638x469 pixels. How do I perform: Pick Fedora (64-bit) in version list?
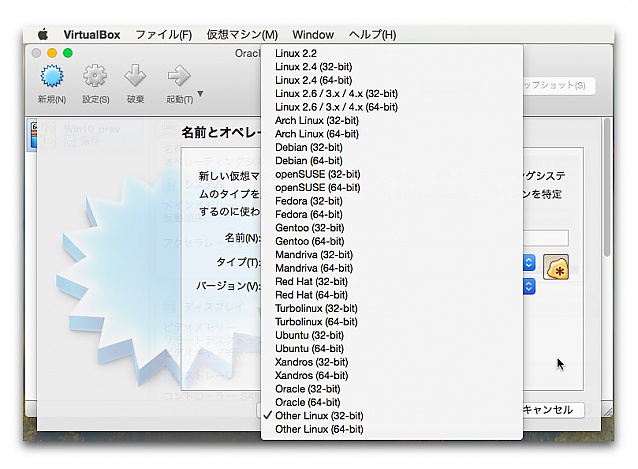[x=308, y=214]
